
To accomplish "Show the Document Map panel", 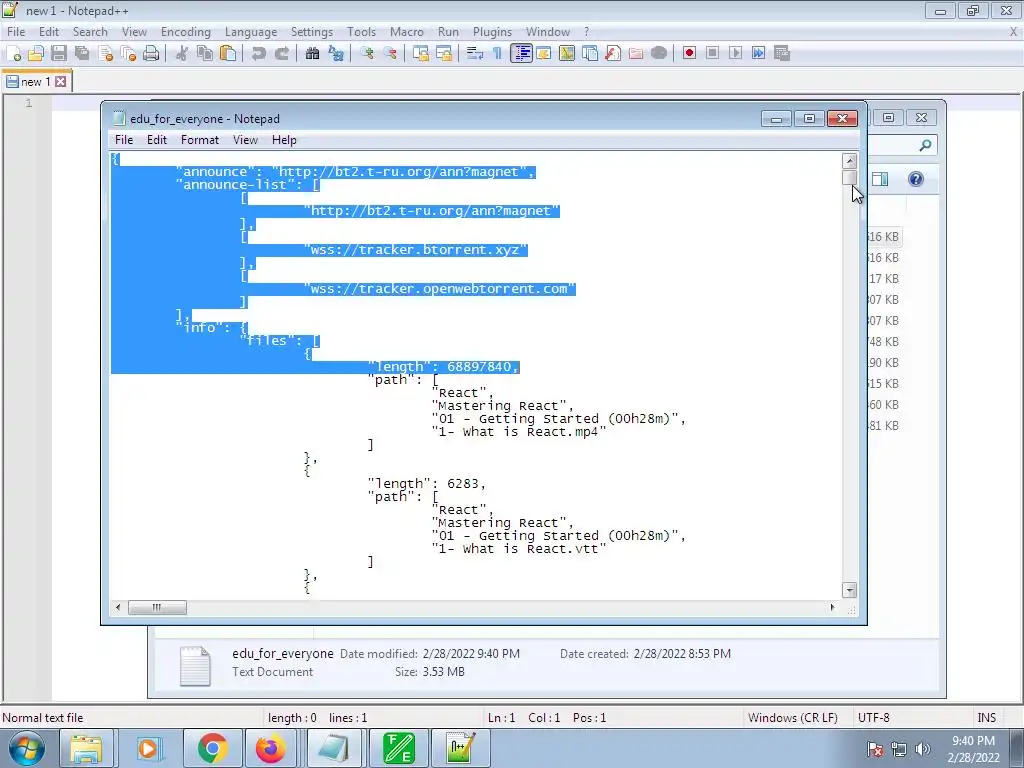I will pyautogui.click(x=567, y=54).
